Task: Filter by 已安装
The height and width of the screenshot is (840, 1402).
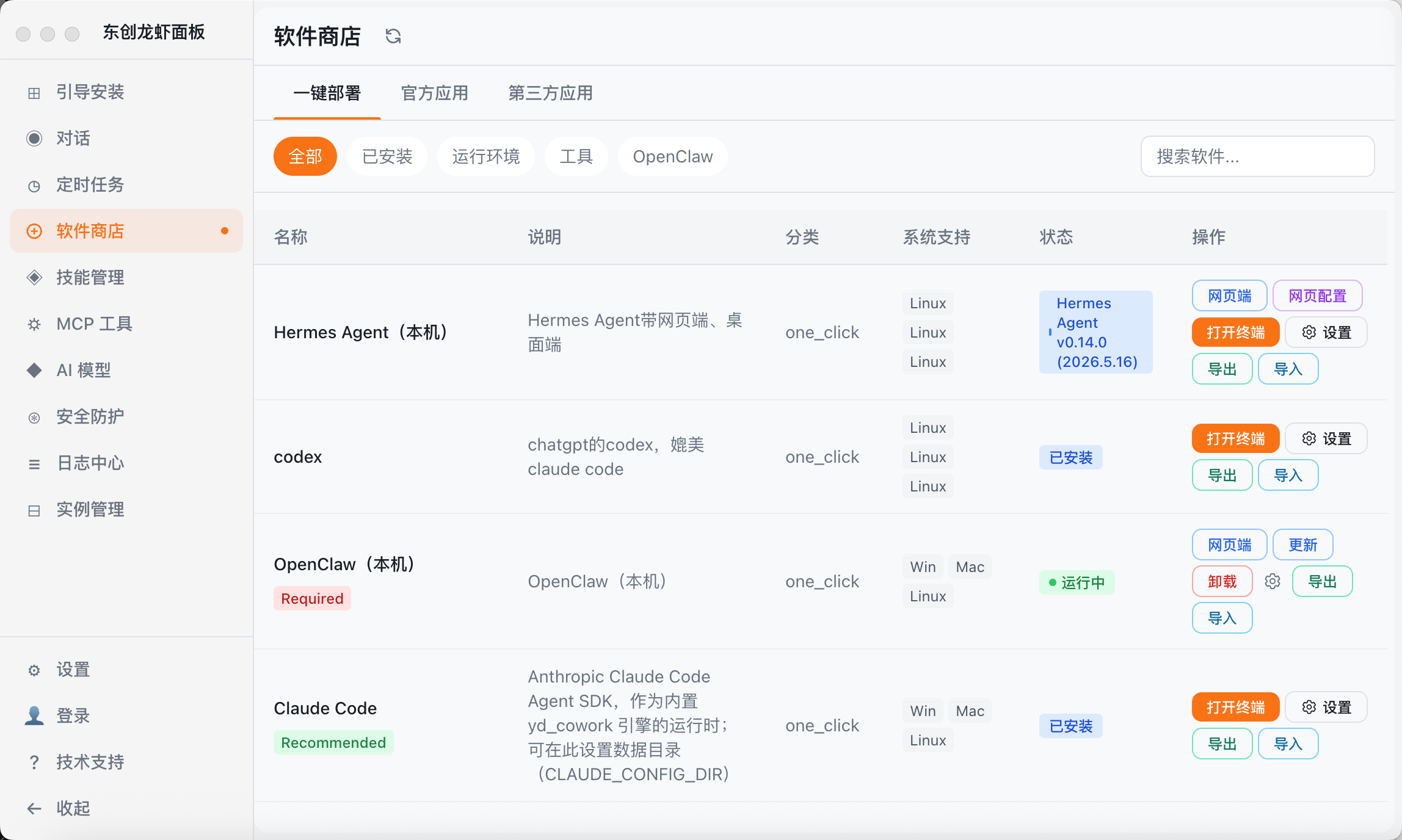Action: coord(387,157)
